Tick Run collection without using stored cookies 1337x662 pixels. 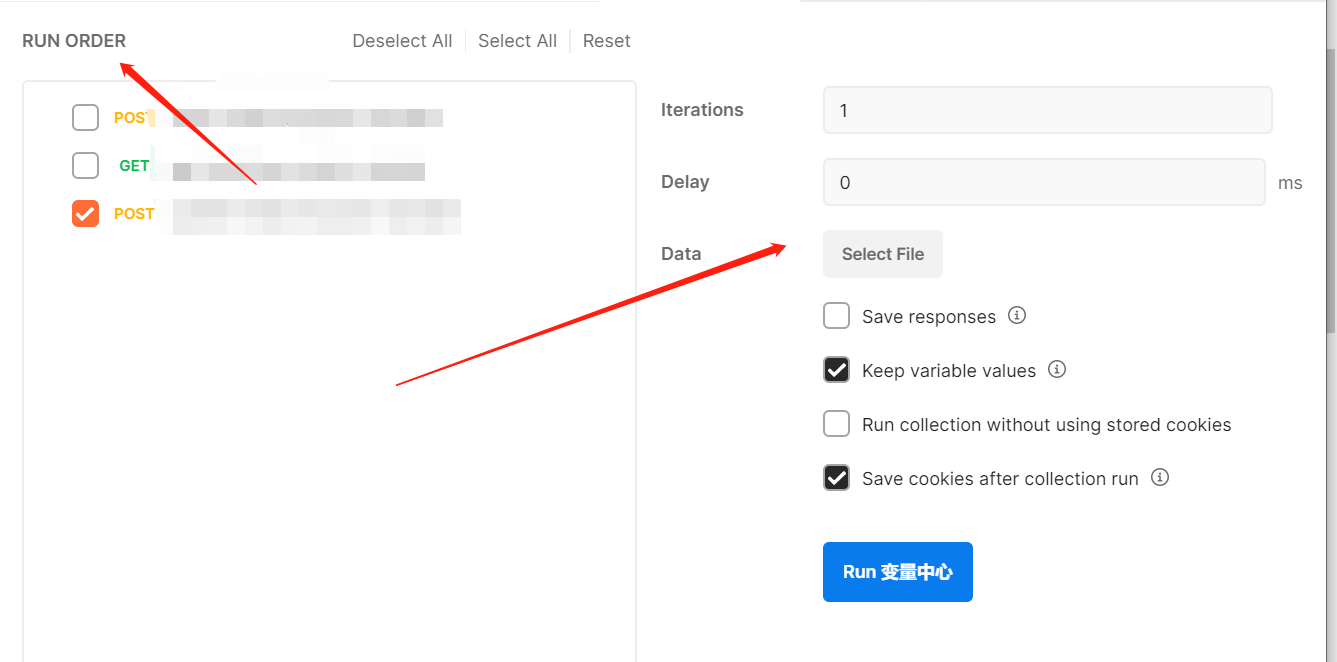tap(836, 425)
